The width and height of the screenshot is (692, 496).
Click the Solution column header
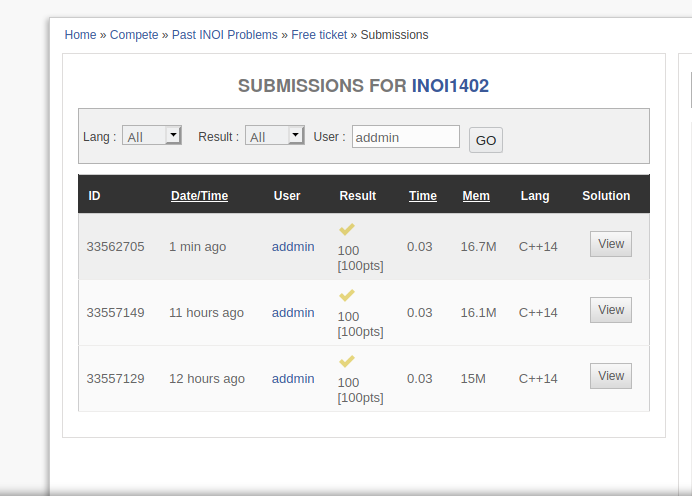click(606, 195)
